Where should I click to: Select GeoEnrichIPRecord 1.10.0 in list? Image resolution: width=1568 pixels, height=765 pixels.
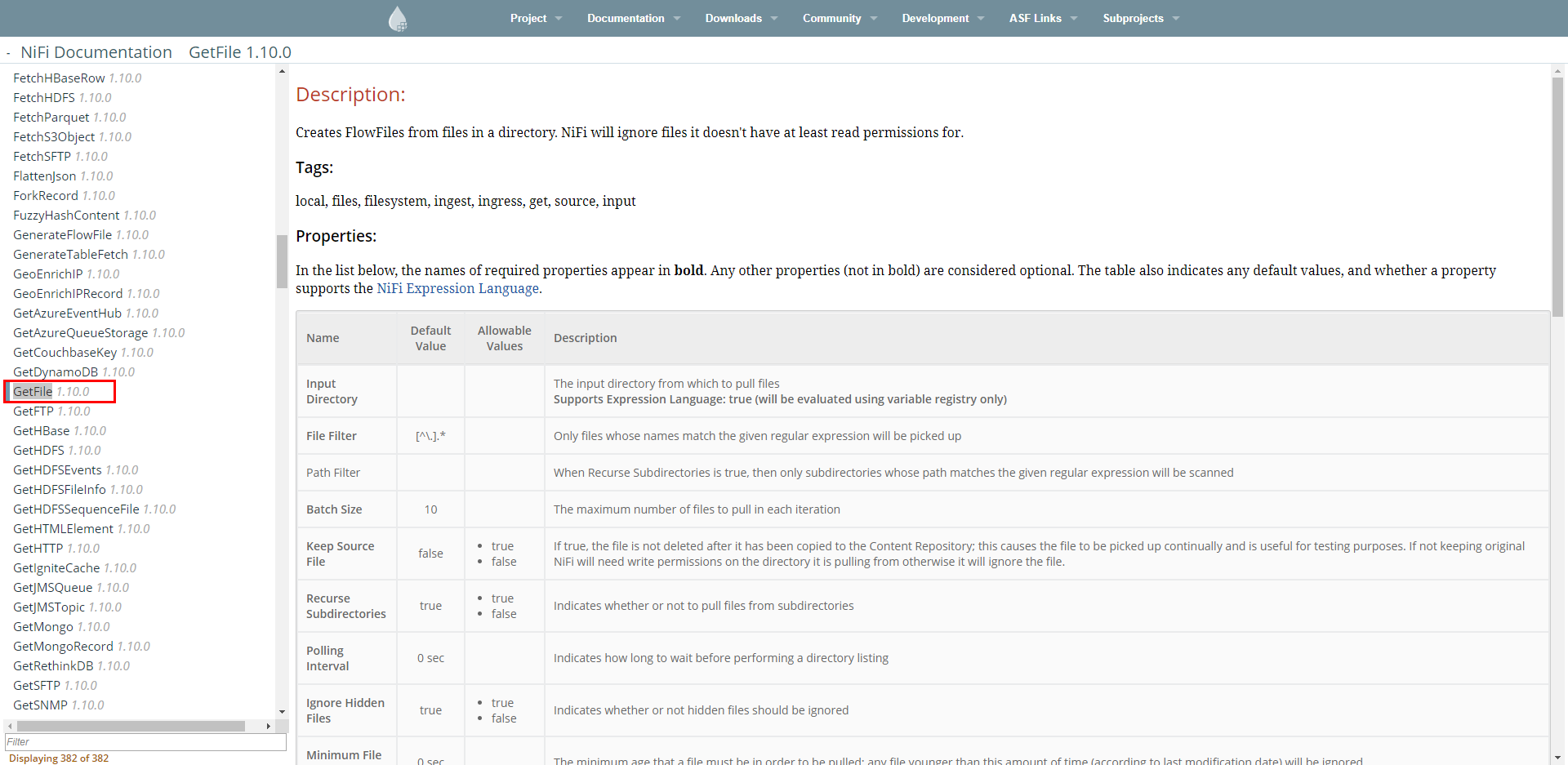(x=87, y=294)
